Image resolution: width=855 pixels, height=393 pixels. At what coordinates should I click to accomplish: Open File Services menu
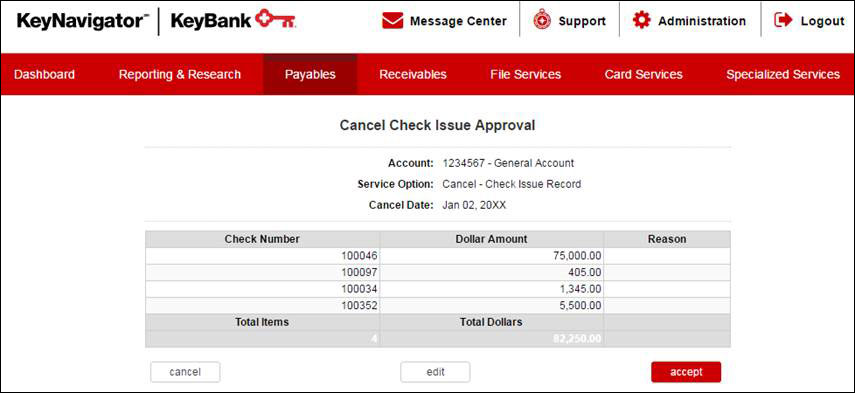(x=526, y=74)
